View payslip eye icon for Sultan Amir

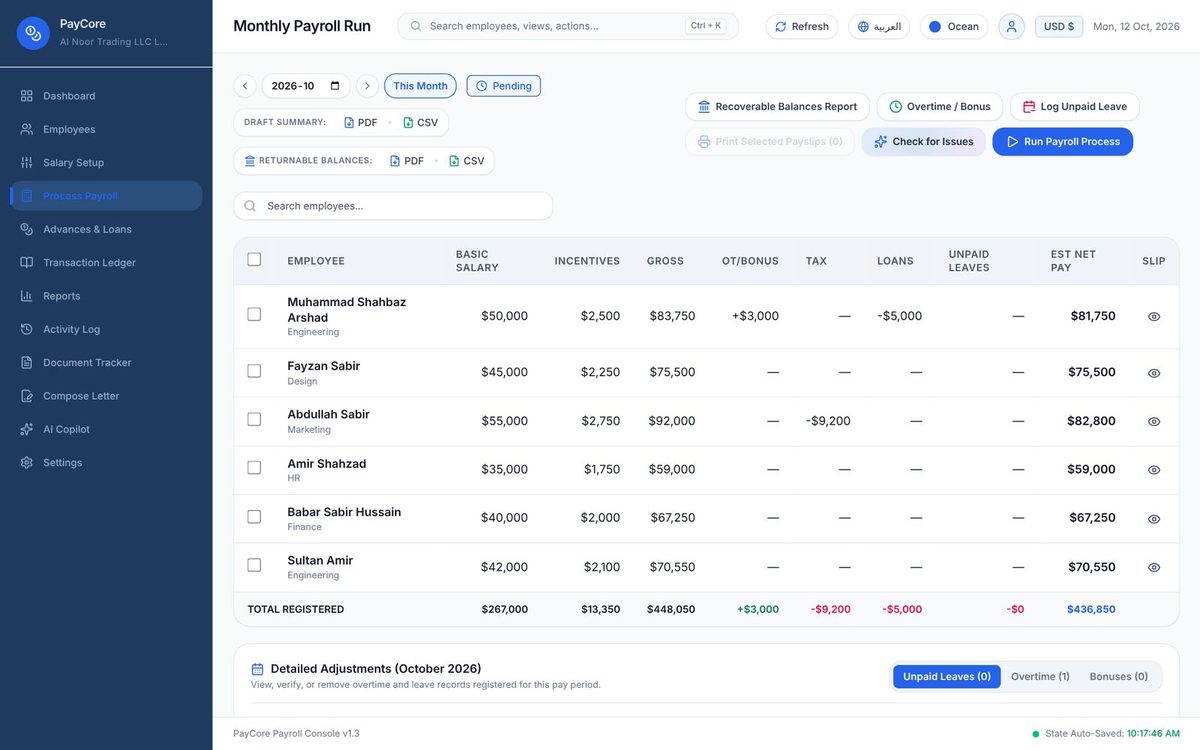1154,568
